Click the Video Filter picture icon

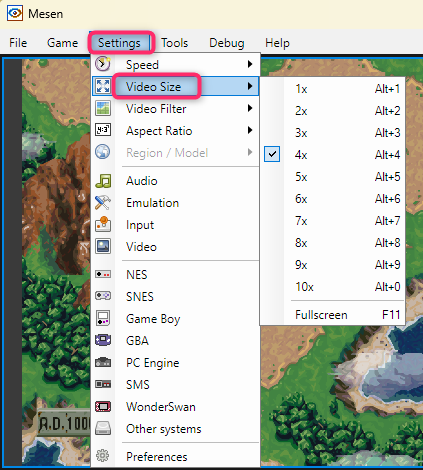[103, 108]
